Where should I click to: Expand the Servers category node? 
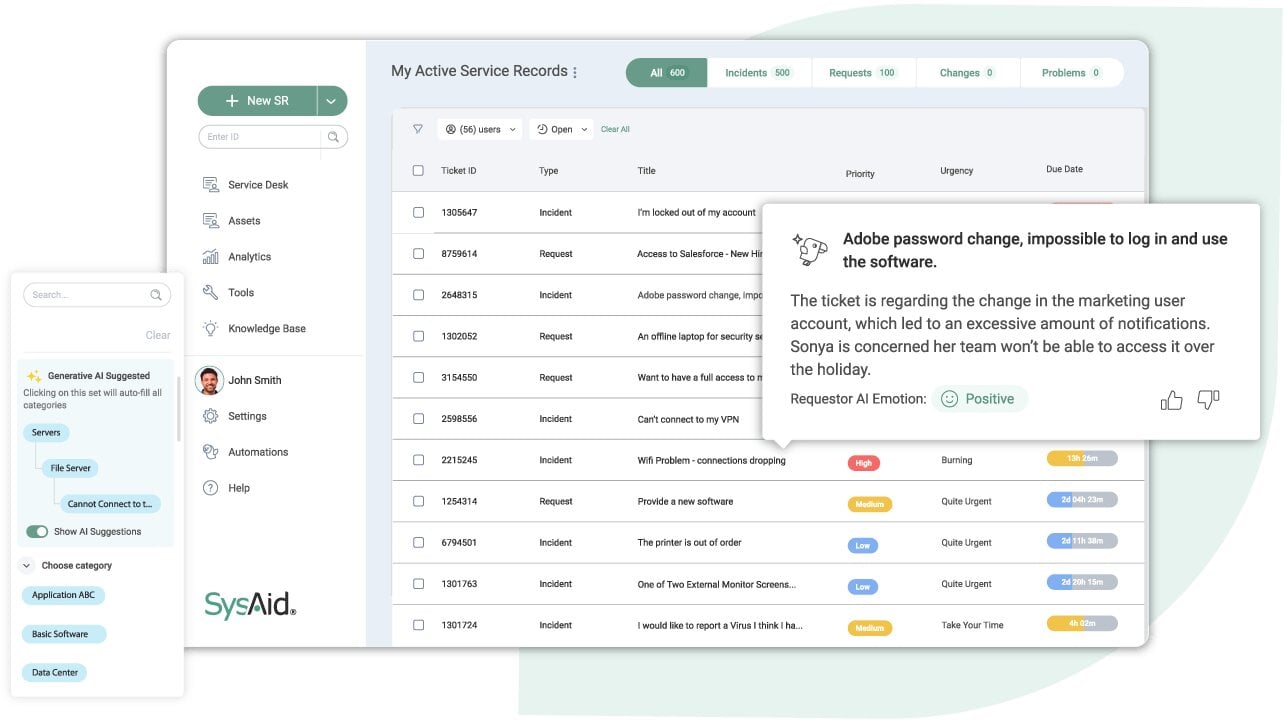[x=46, y=433]
